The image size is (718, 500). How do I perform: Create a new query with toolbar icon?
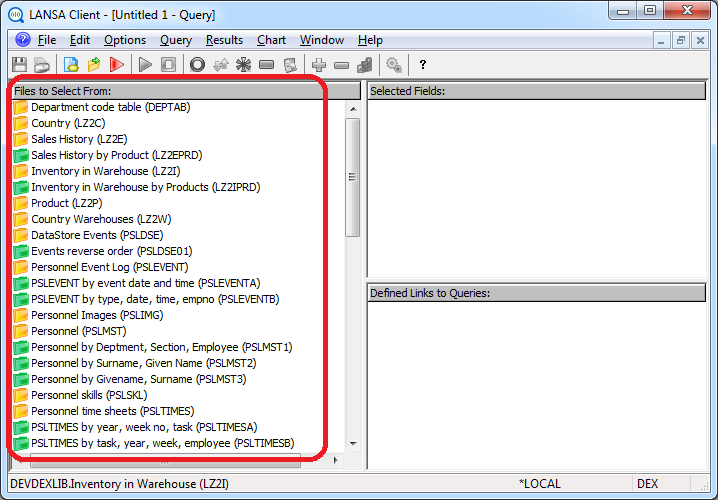71,65
